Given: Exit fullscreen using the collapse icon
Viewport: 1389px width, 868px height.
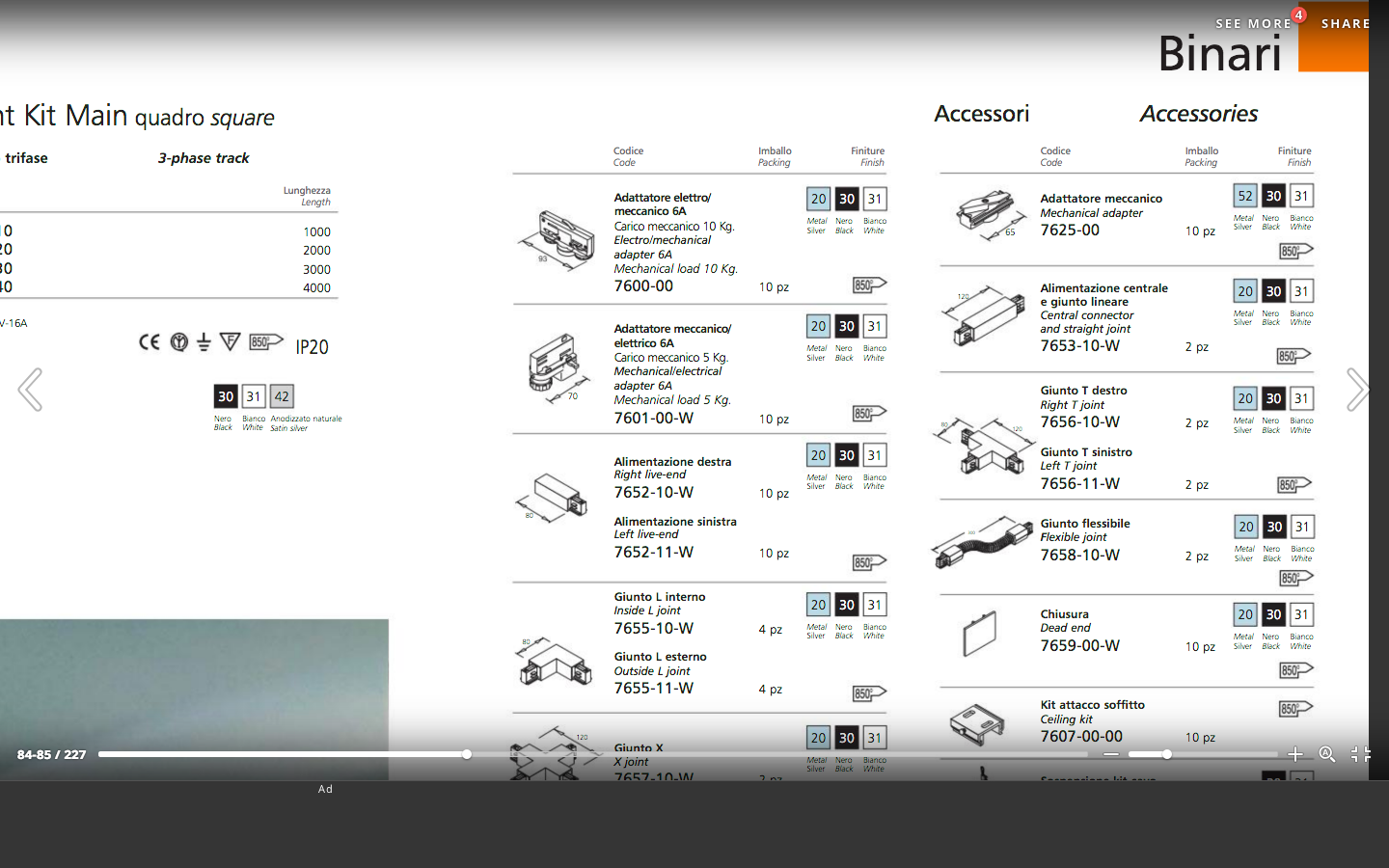Looking at the screenshot, I should coord(1360,754).
